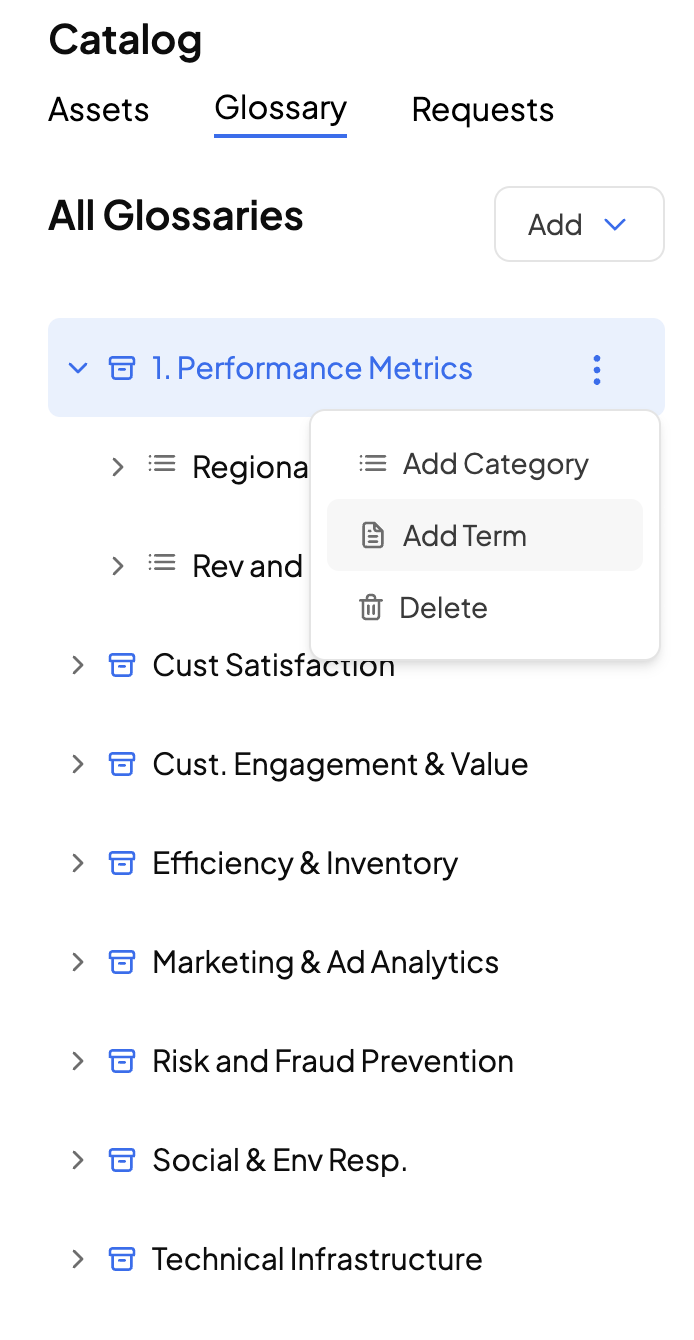The image size is (694, 1340).
Task: Click the three-dot menu on Performance Metrics
Action: tap(597, 369)
